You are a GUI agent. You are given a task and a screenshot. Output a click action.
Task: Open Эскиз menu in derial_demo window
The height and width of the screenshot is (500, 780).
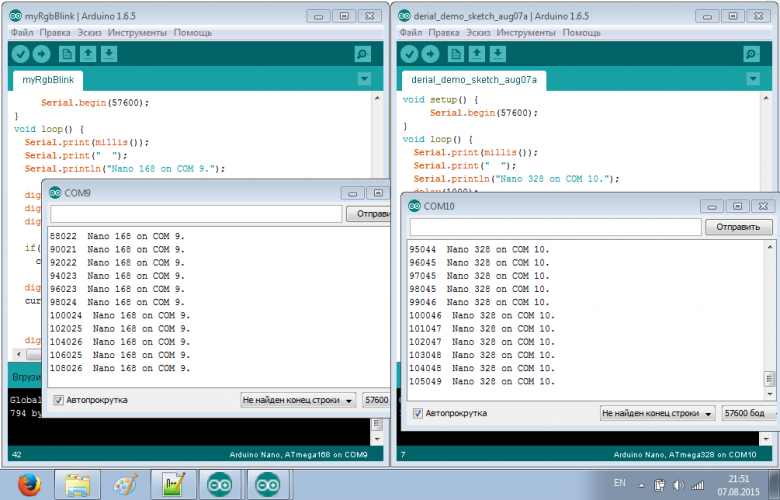pyautogui.click(x=478, y=33)
